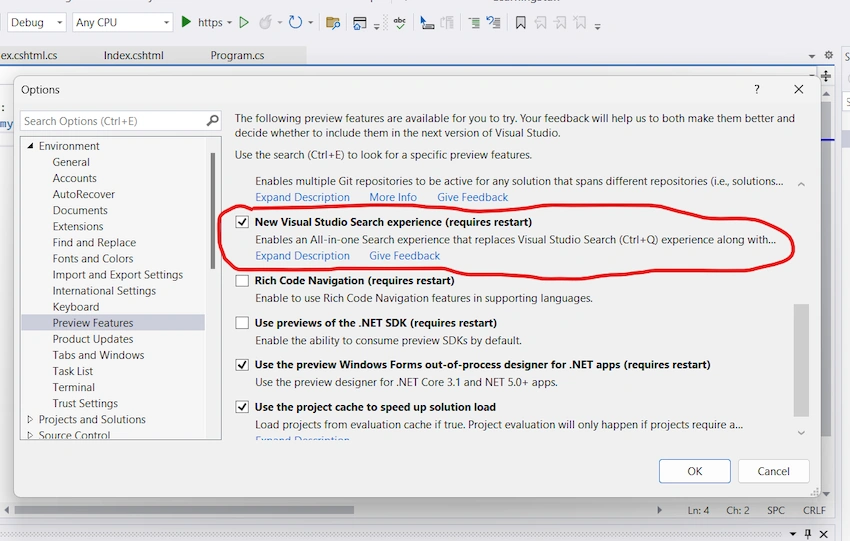Viewport: 850px width, 541px height.
Task: Toggle the bookmark icon in toolbar
Action: tap(520, 23)
